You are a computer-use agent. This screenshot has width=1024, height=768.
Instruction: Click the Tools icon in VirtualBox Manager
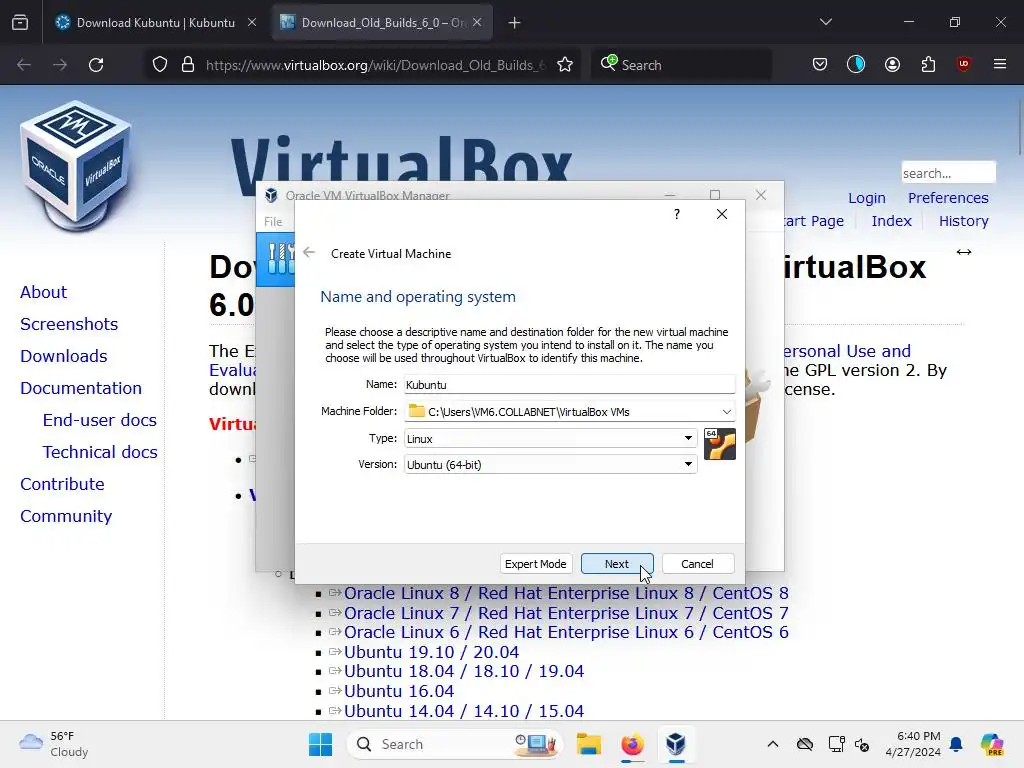(x=278, y=260)
